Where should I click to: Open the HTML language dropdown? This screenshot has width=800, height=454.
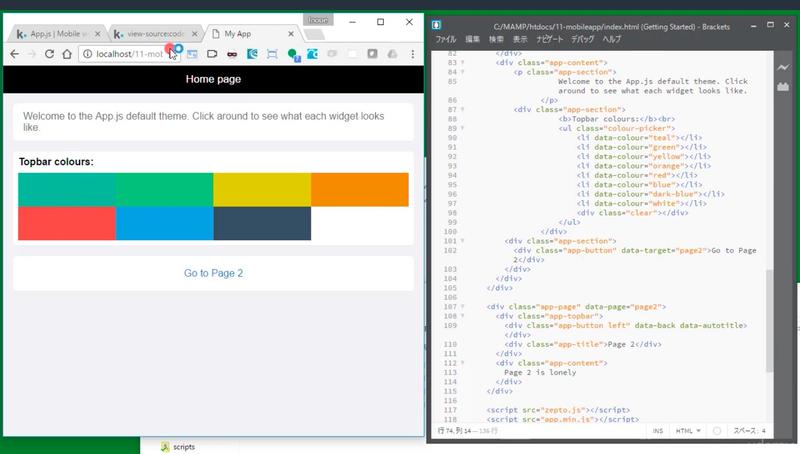click(688, 431)
